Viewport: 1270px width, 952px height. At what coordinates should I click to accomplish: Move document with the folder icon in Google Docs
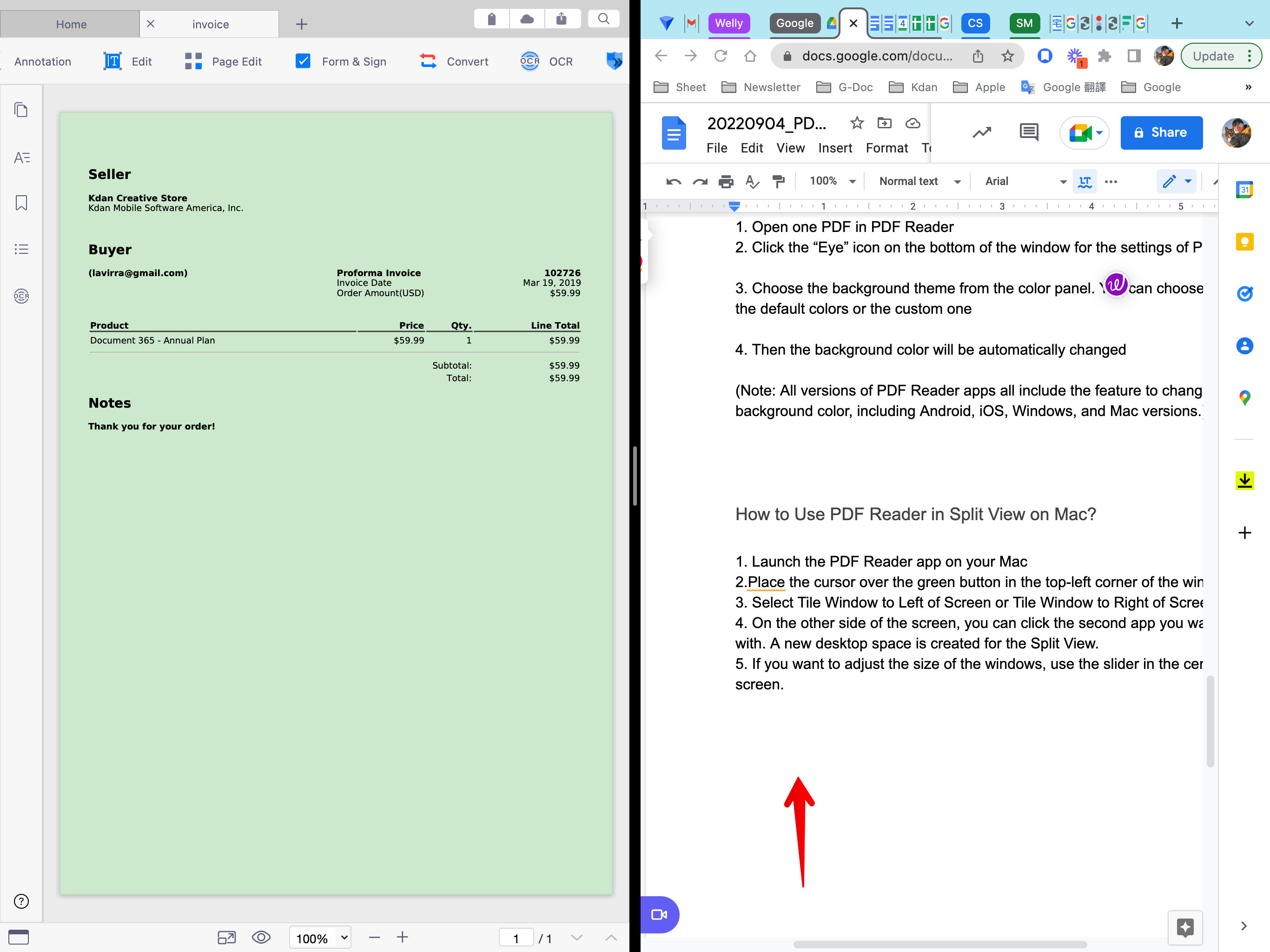pos(884,123)
